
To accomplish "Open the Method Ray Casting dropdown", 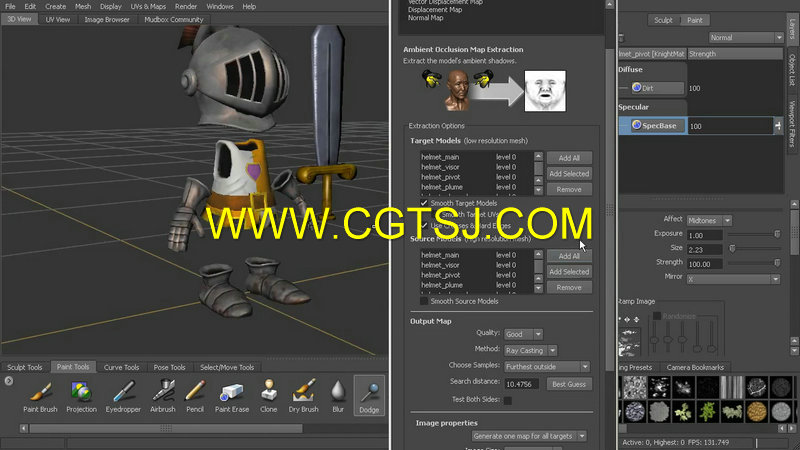I will click(x=531, y=351).
